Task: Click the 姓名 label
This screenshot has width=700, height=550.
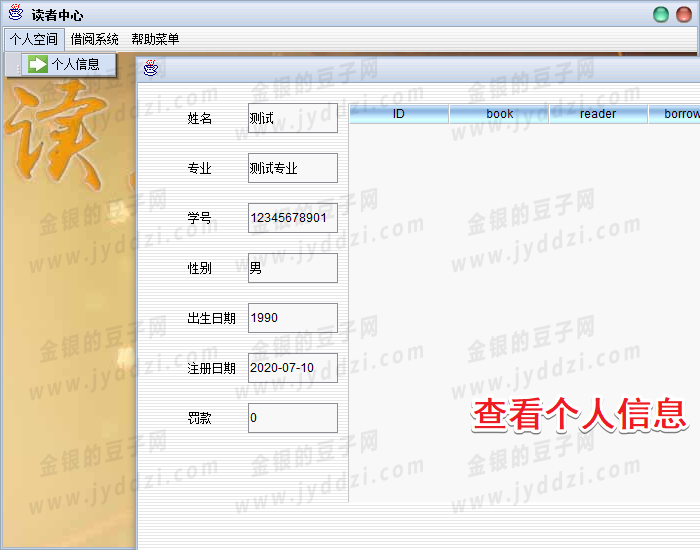Action: coord(200,118)
